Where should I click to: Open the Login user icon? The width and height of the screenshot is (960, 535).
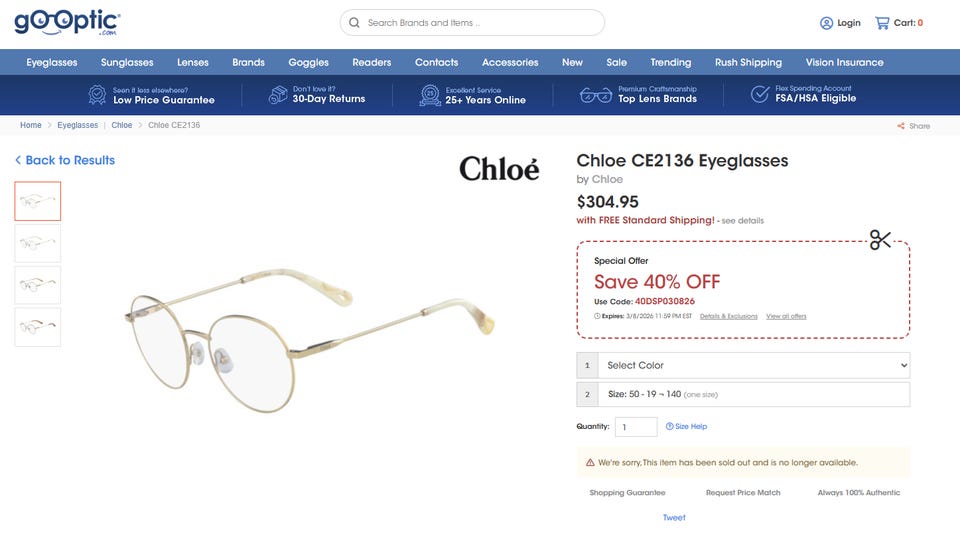point(826,23)
